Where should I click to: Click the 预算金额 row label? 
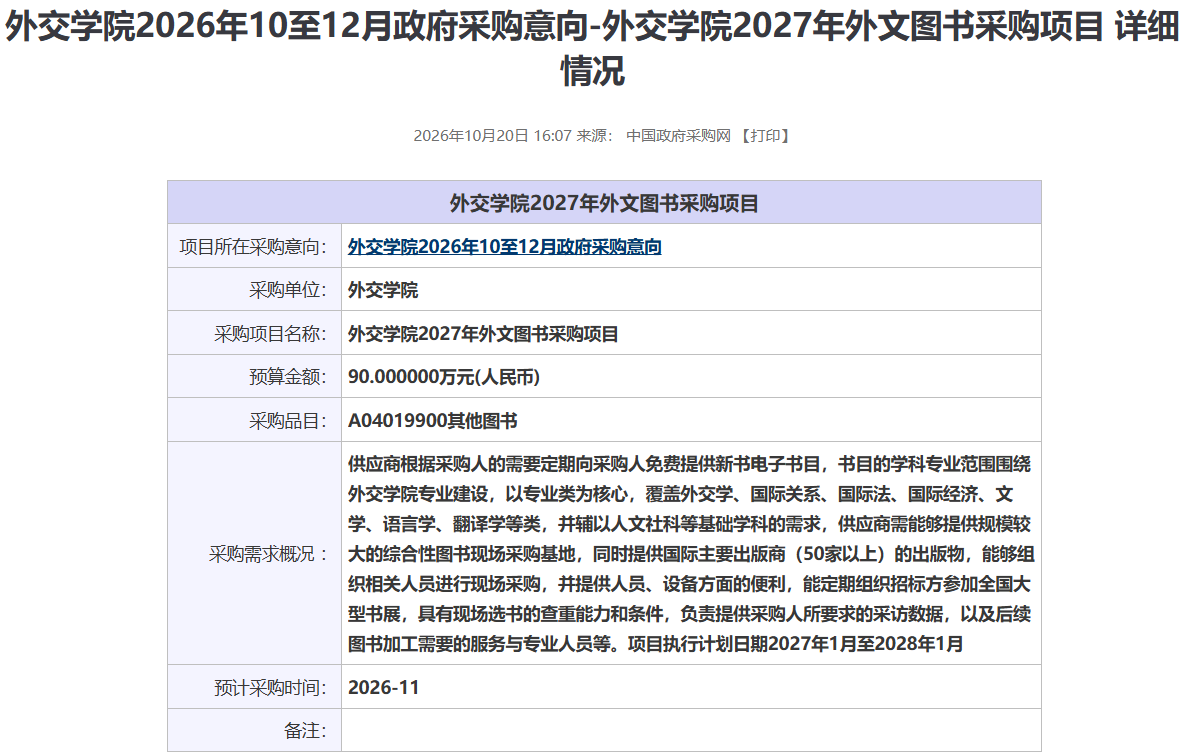[x=288, y=377]
